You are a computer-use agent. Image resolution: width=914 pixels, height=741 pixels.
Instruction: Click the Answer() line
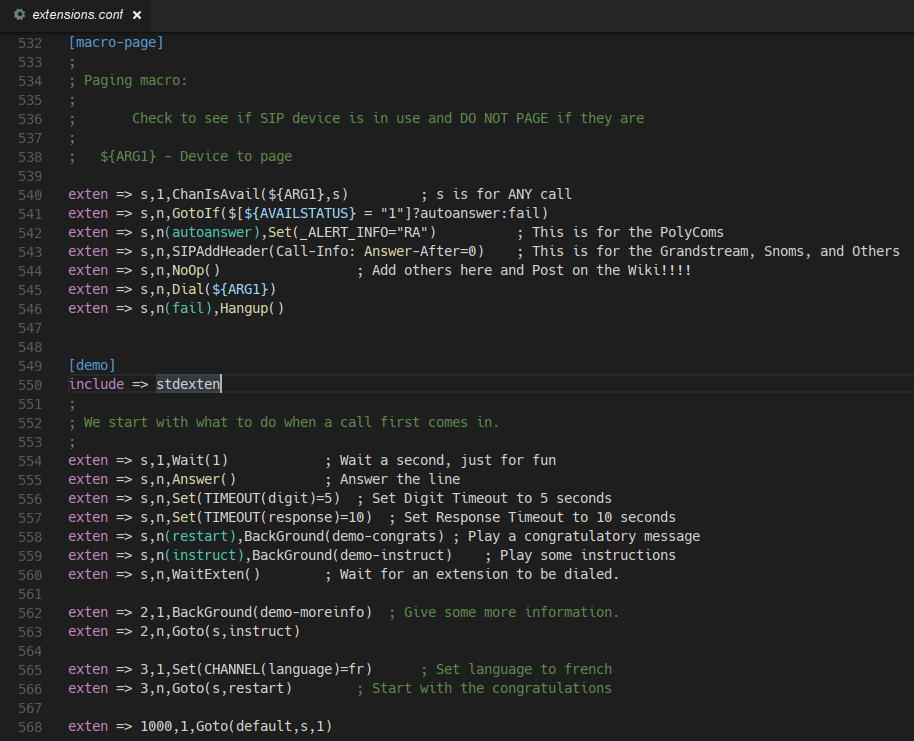(x=152, y=479)
